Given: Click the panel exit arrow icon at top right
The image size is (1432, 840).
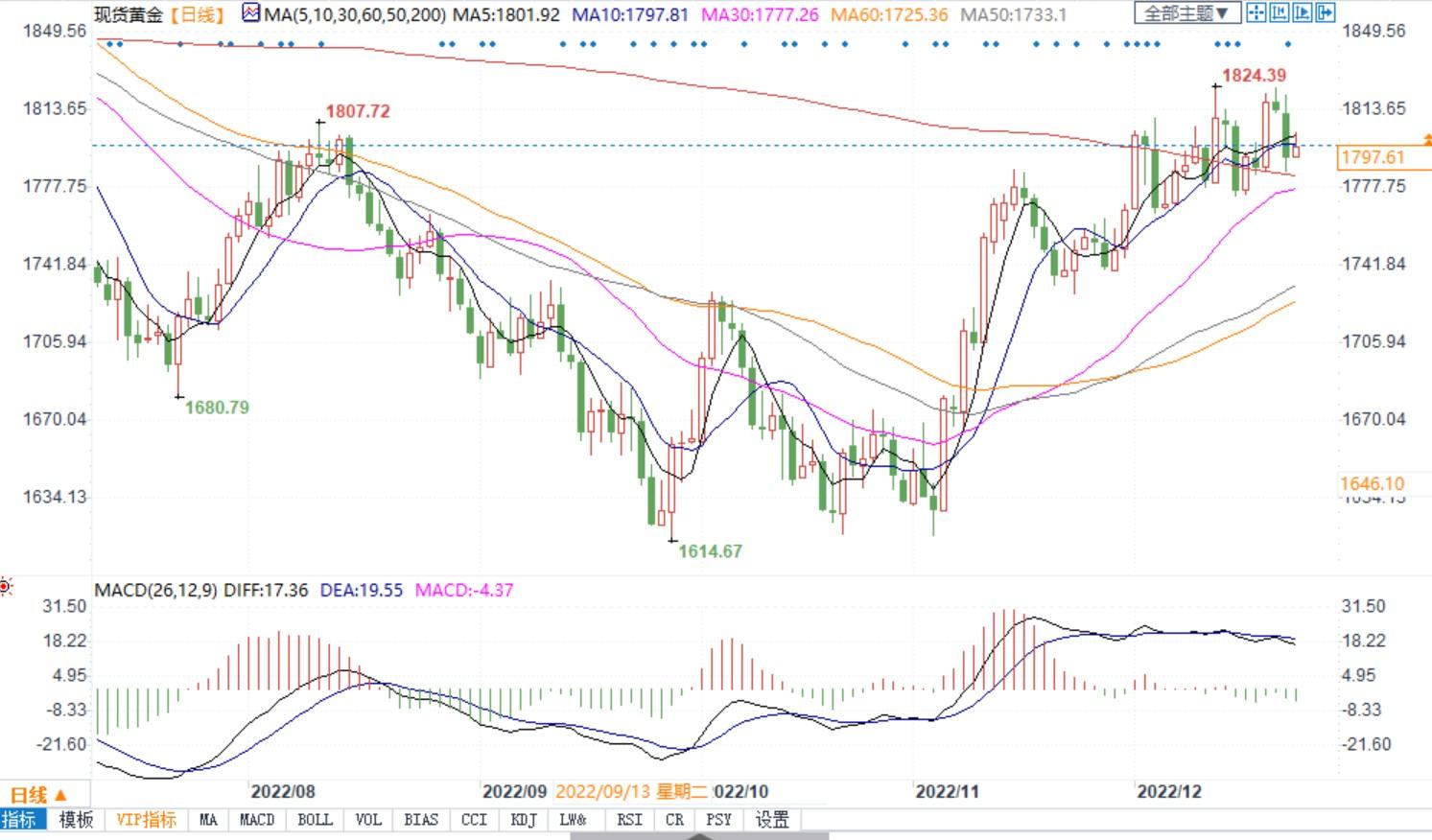Looking at the screenshot, I should (x=1325, y=12).
